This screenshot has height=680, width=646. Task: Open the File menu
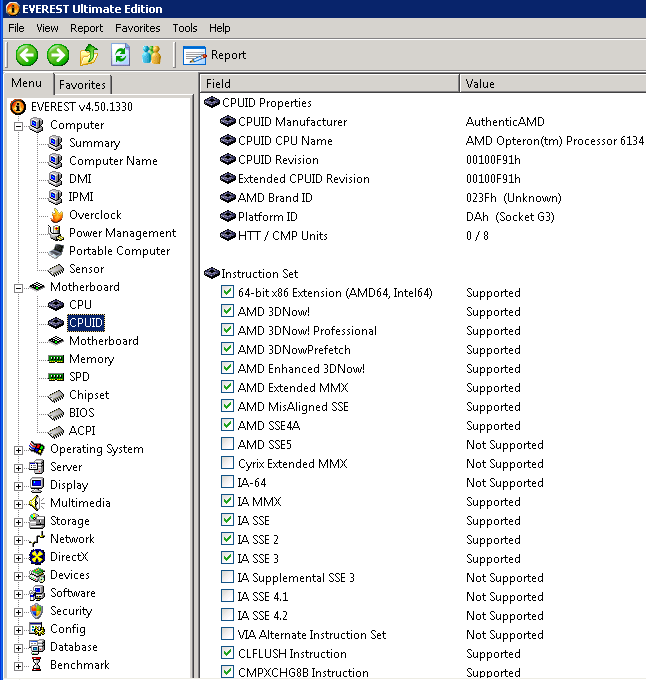point(16,28)
